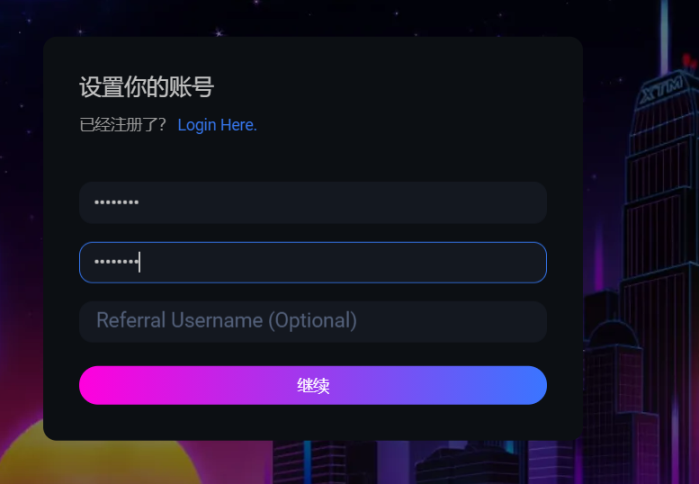Click the XTM sign on the skyscraper
Viewport: 699px width, 484px height.
pyautogui.click(x=661, y=90)
